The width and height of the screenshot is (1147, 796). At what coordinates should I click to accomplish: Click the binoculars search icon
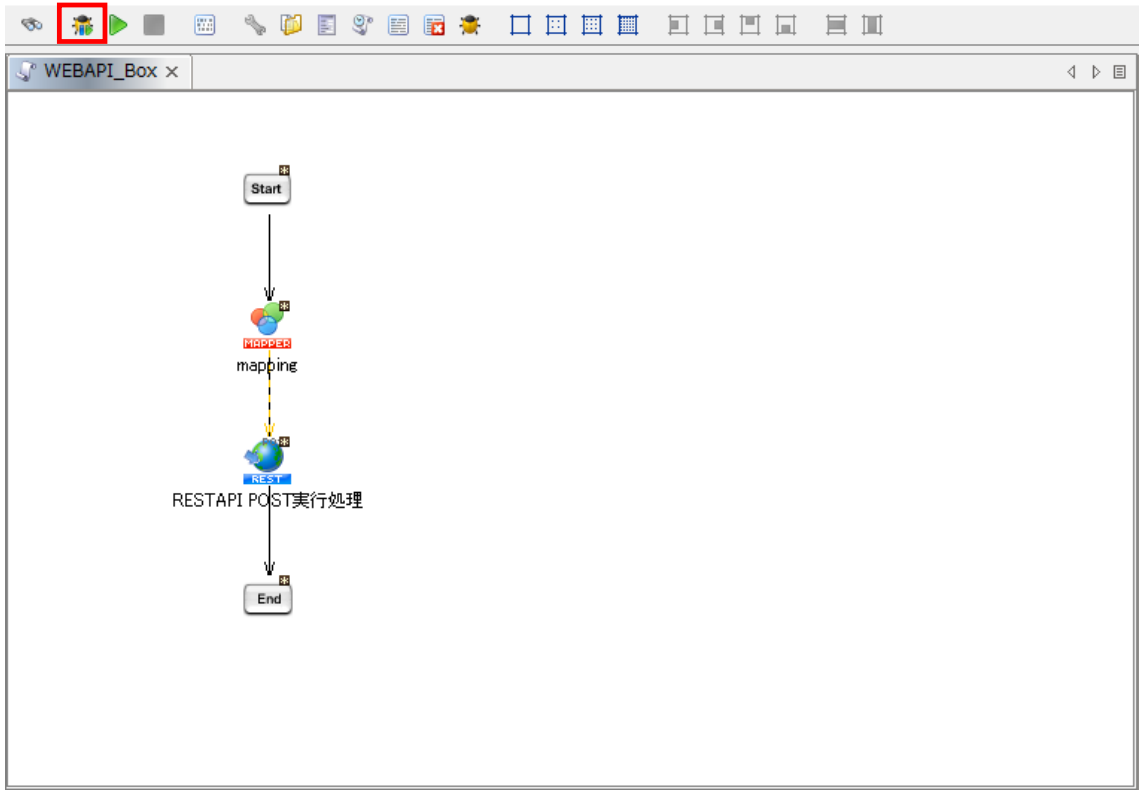point(31,26)
